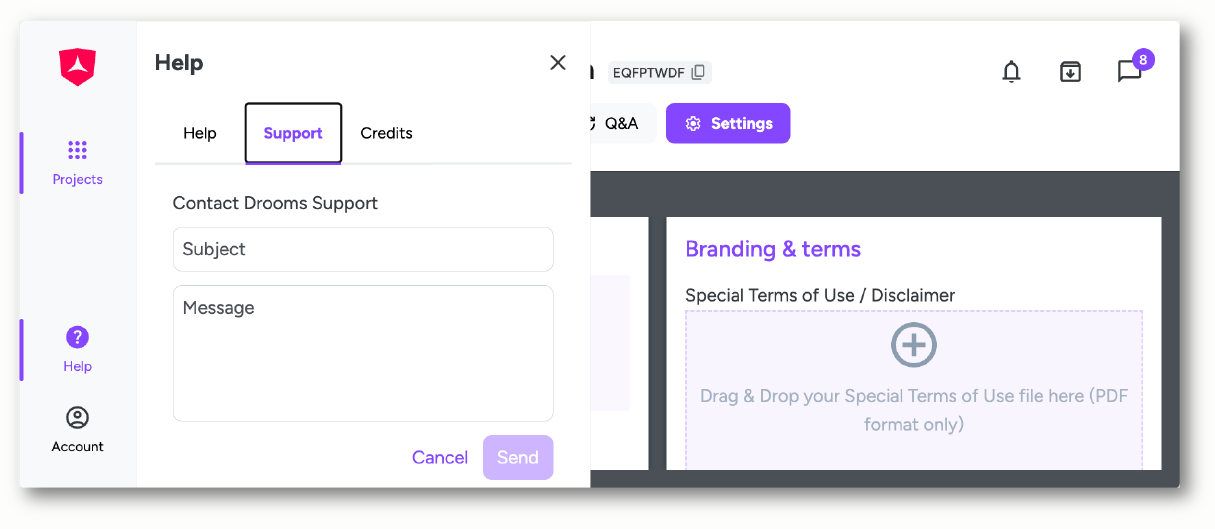Open the notifications bell

[1012, 72]
